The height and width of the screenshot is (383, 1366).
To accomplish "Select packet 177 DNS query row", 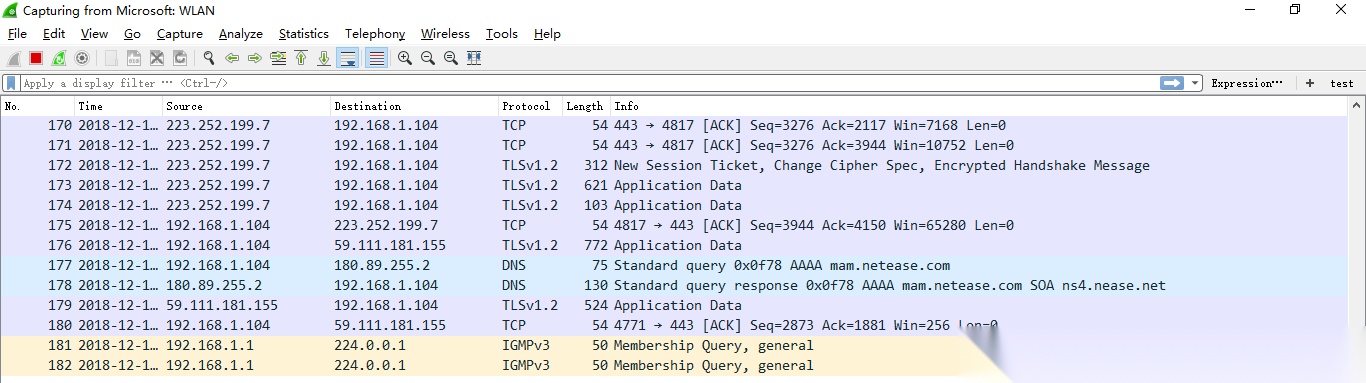I will pyautogui.click(x=674, y=265).
